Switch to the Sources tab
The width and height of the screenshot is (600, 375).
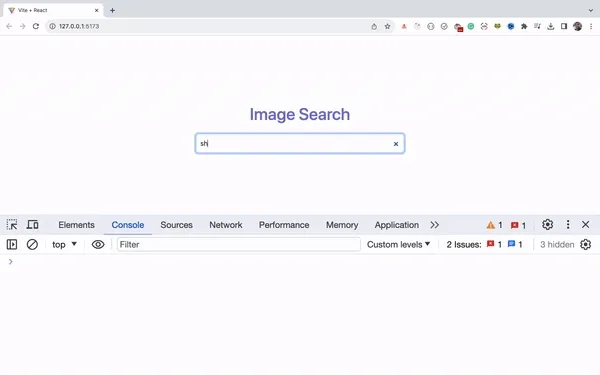pos(176,225)
